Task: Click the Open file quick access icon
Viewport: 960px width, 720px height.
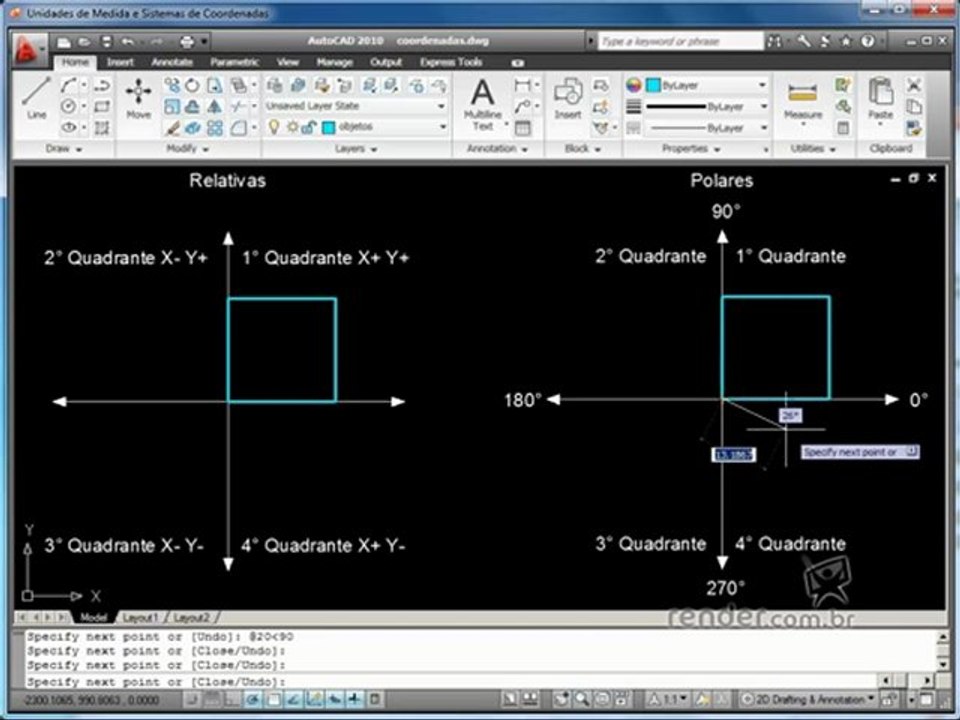Action: coord(84,42)
